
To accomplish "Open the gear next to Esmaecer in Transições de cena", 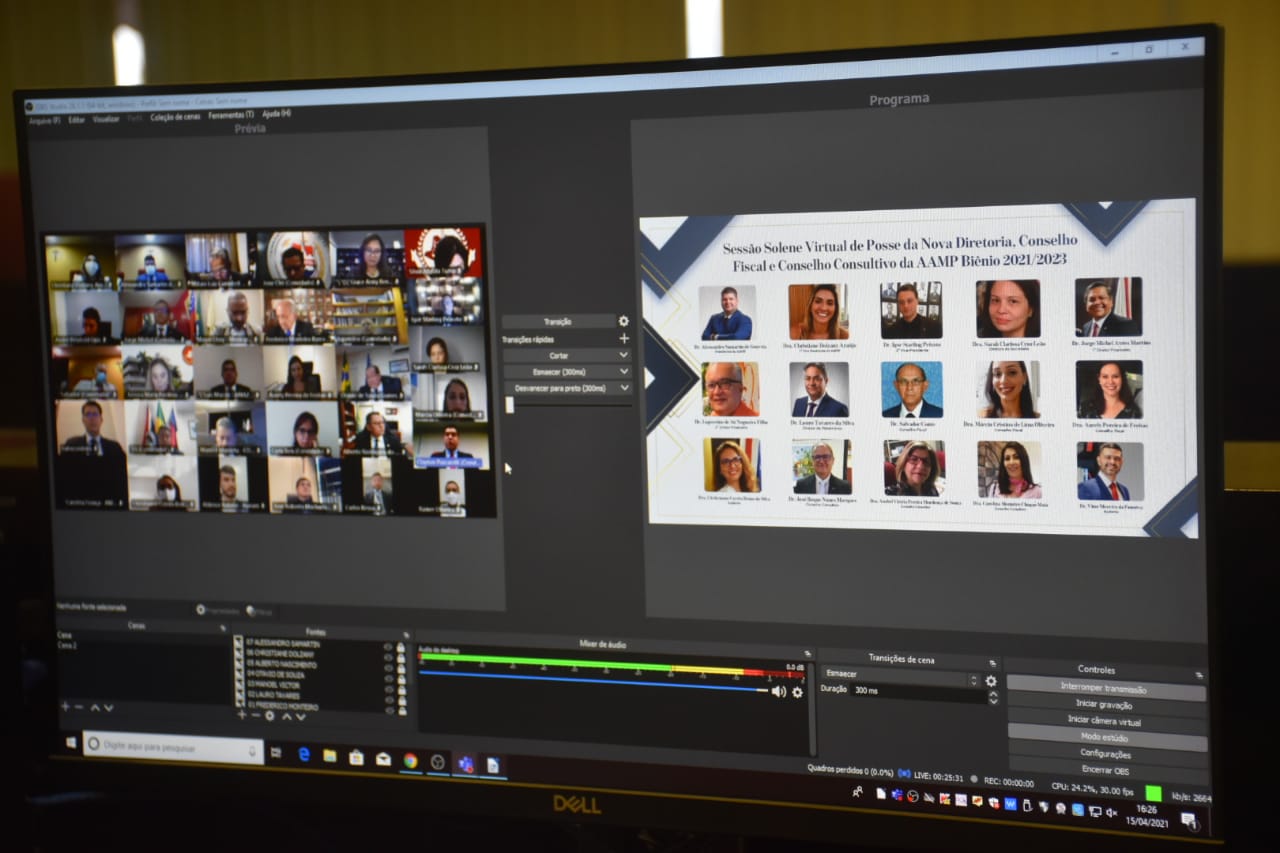I will 991,681.
